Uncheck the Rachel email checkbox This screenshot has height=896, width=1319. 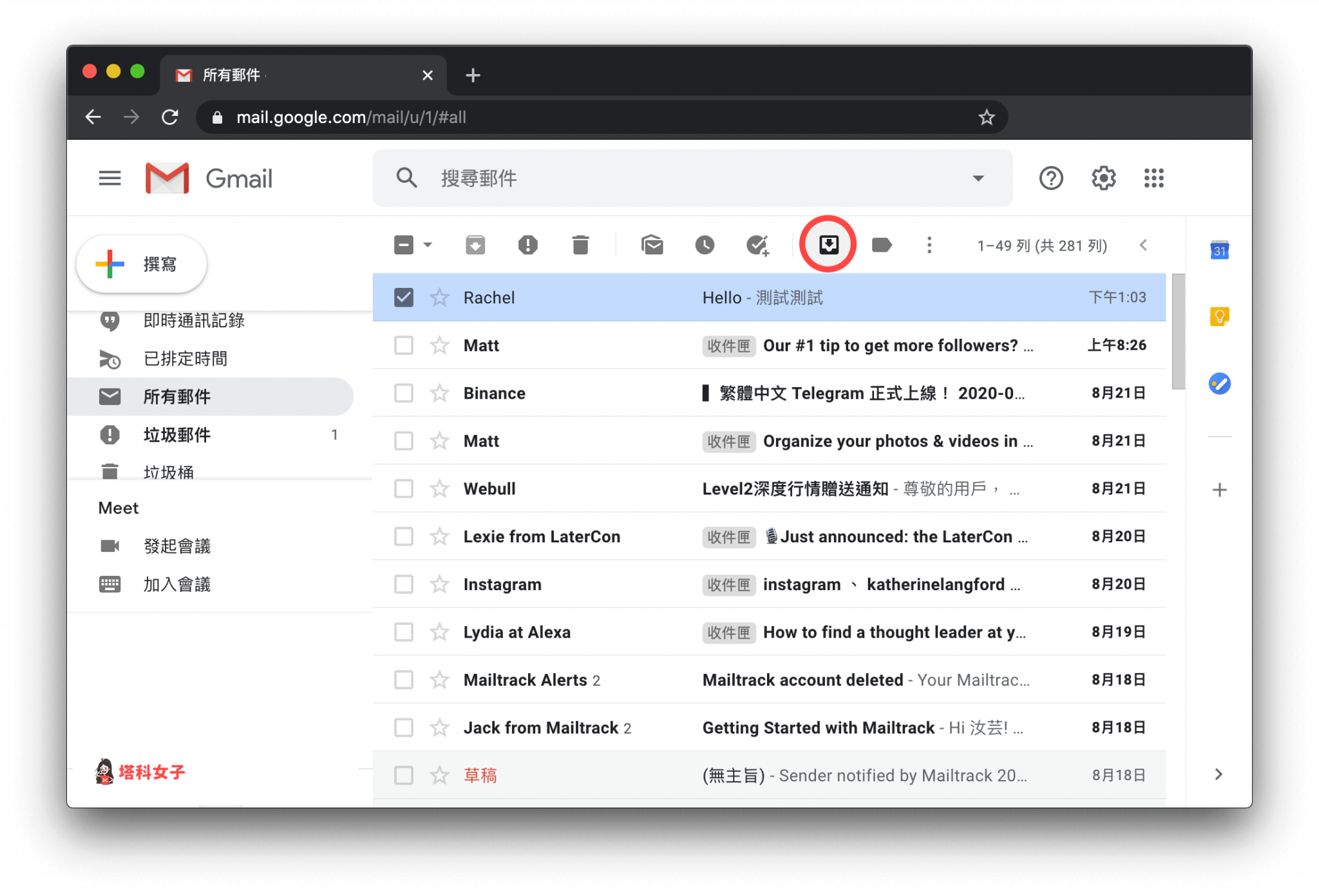tap(403, 298)
